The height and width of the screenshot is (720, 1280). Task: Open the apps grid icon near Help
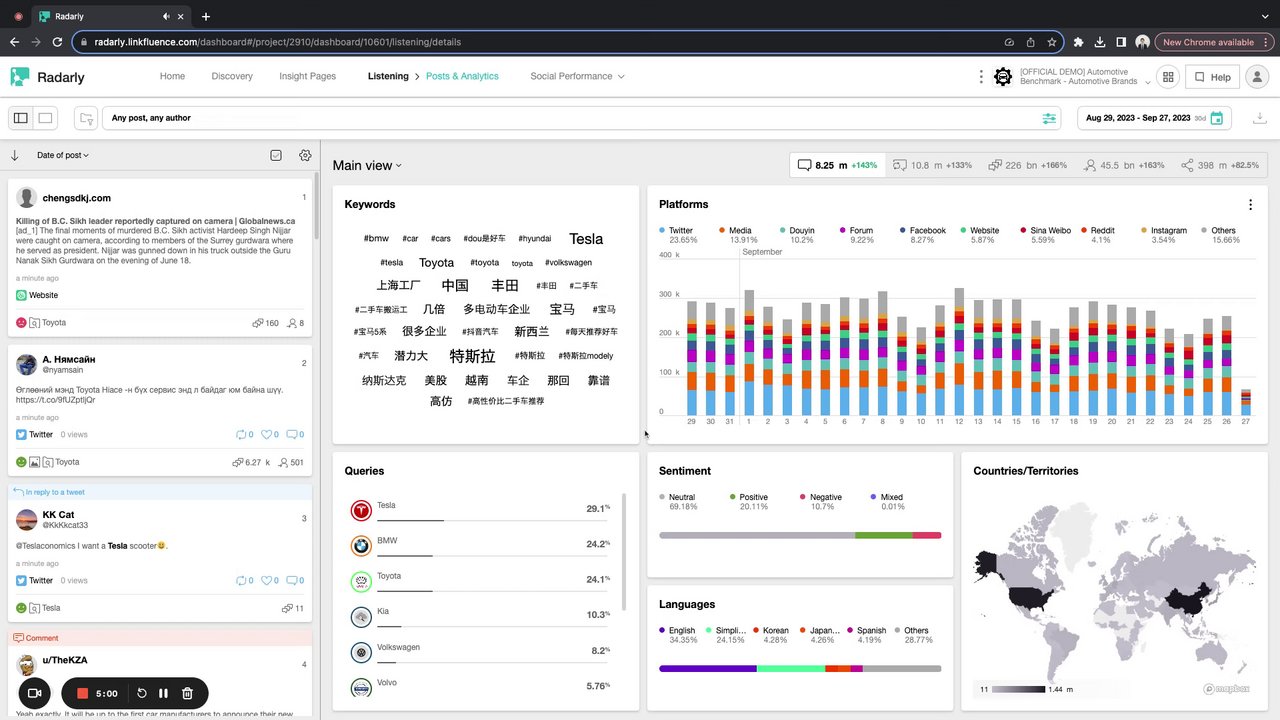1167,77
